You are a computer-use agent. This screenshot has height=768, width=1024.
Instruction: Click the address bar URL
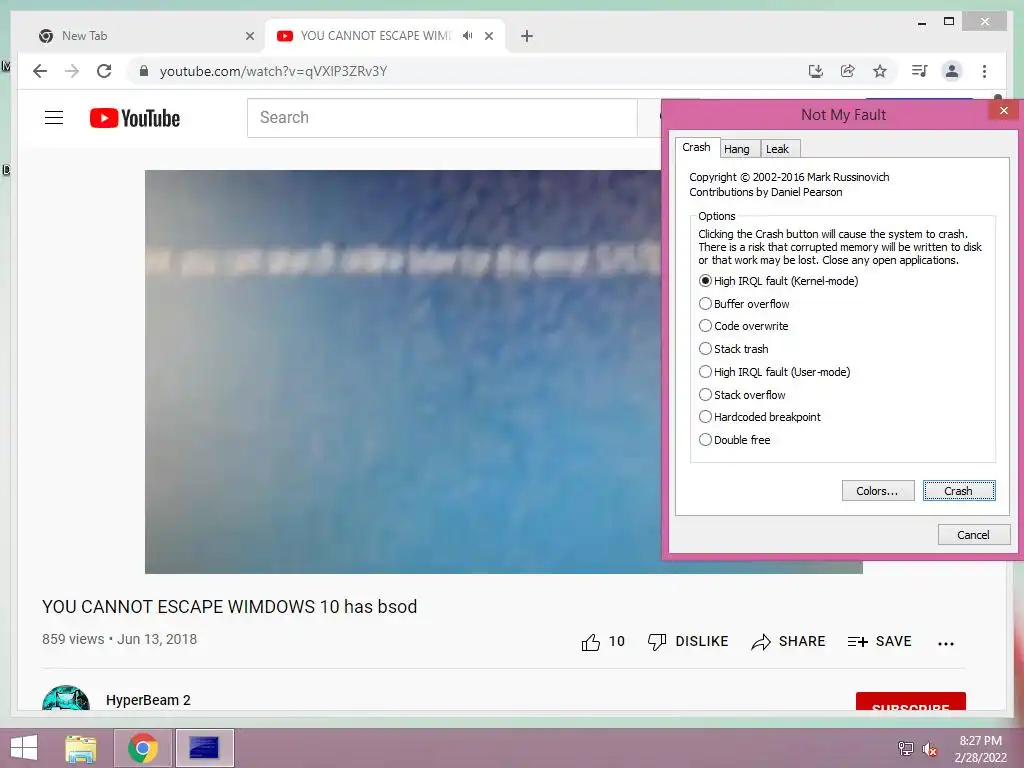274,71
